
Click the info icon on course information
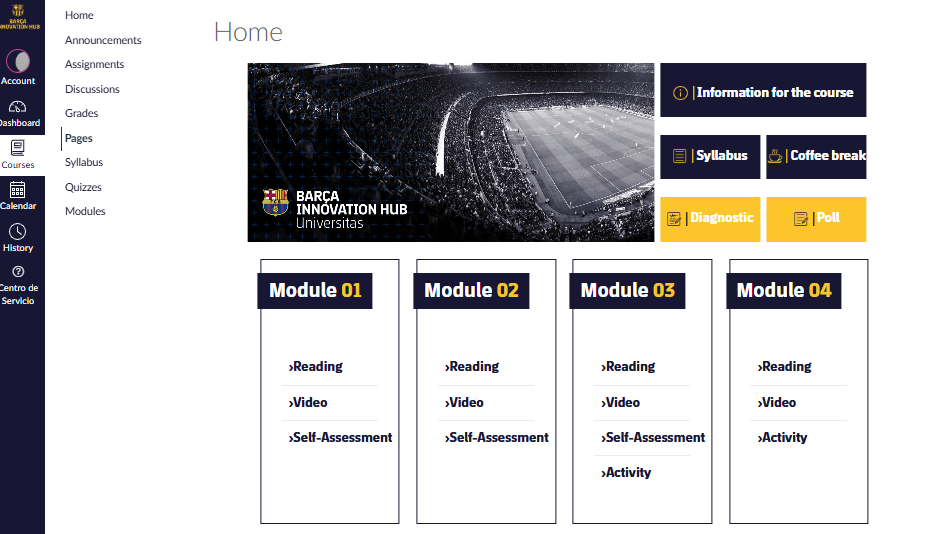tap(680, 93)
